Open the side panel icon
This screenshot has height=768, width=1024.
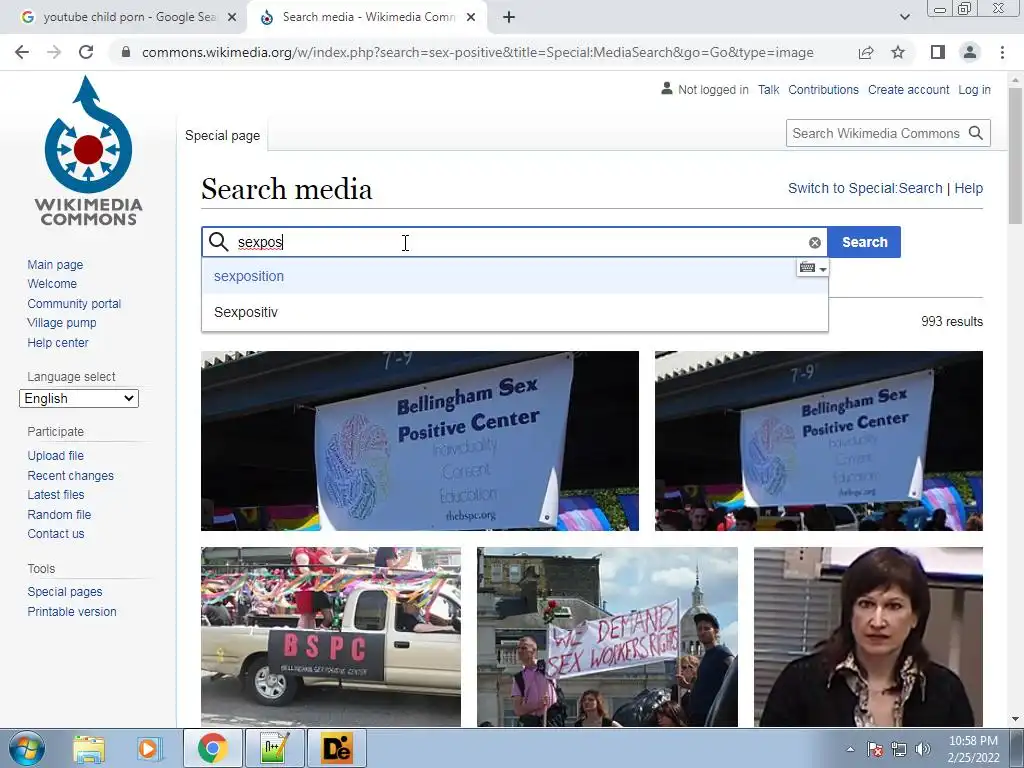point(938,52)
